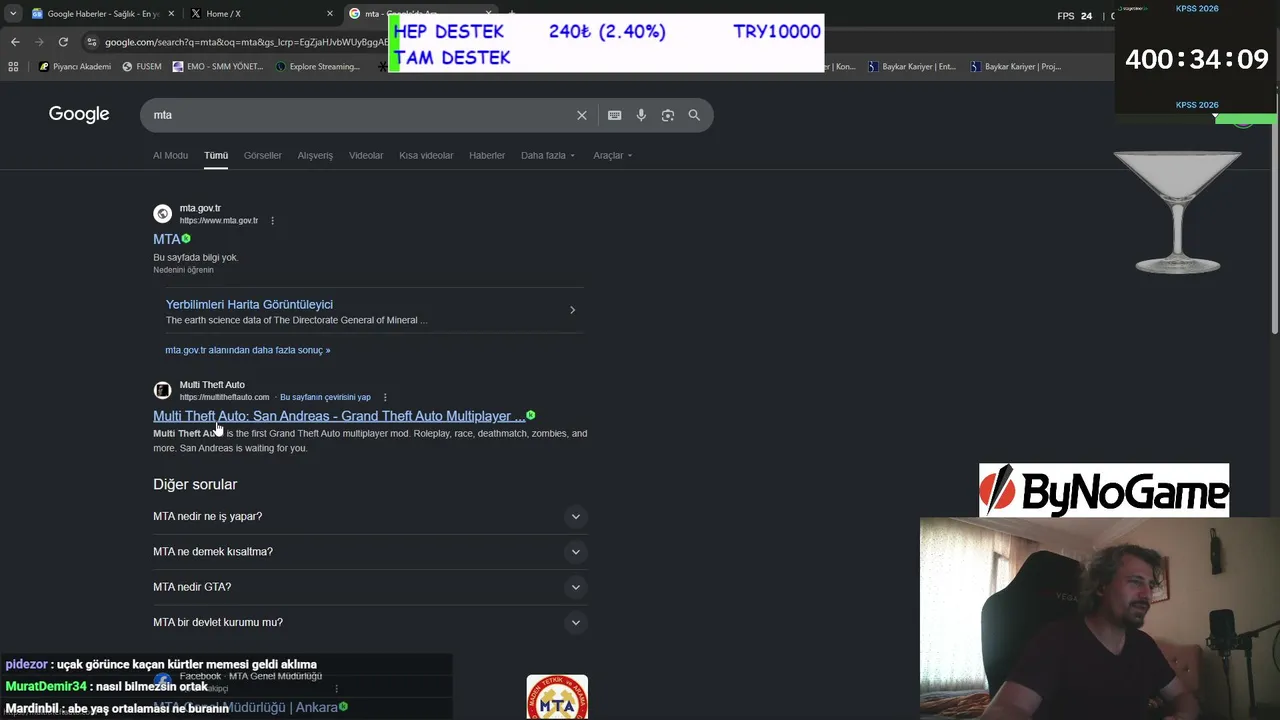
Task: Open the apps grid in bookmarks bar
Action: tap(13, 67)
